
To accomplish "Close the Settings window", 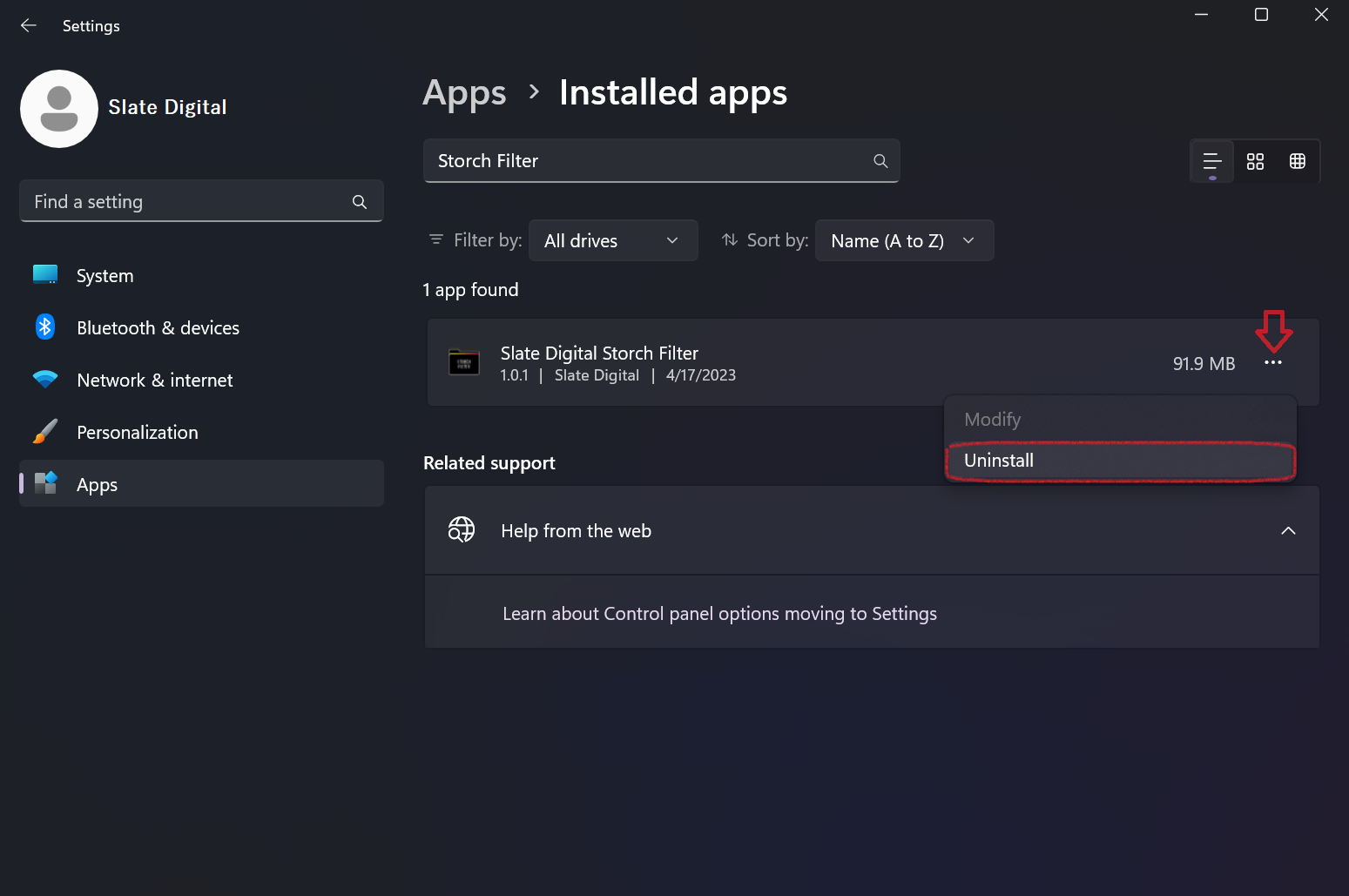I will point(1321,15).
